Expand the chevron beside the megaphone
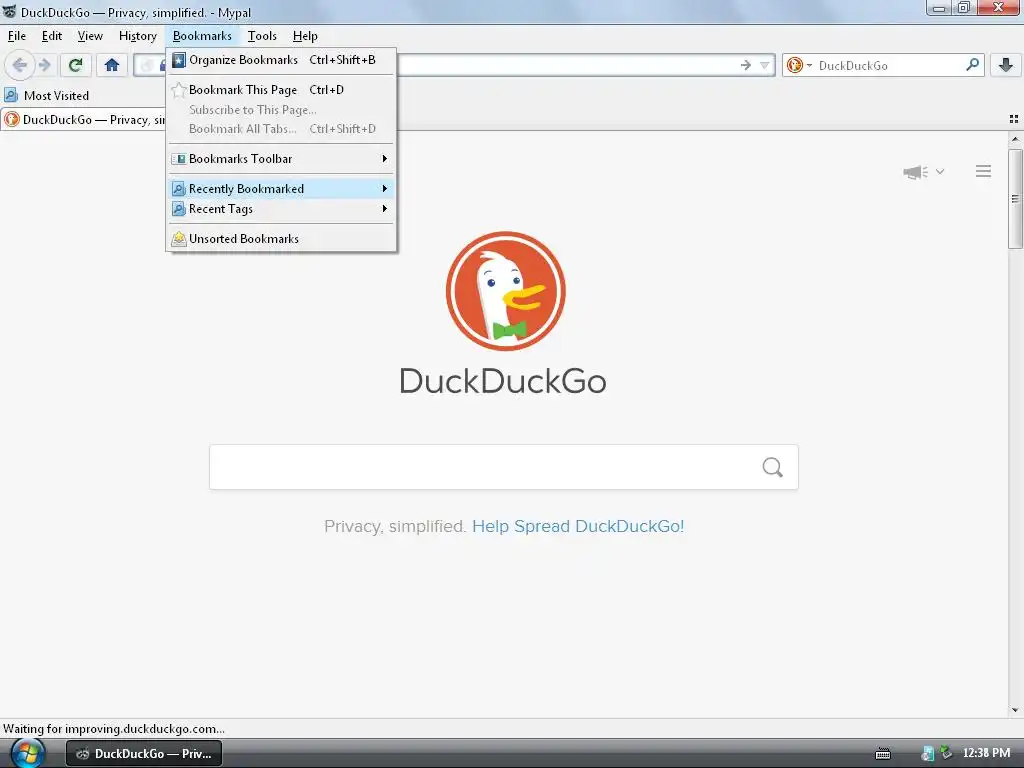Screen dimensions: 1024x768 coord(940,172)
